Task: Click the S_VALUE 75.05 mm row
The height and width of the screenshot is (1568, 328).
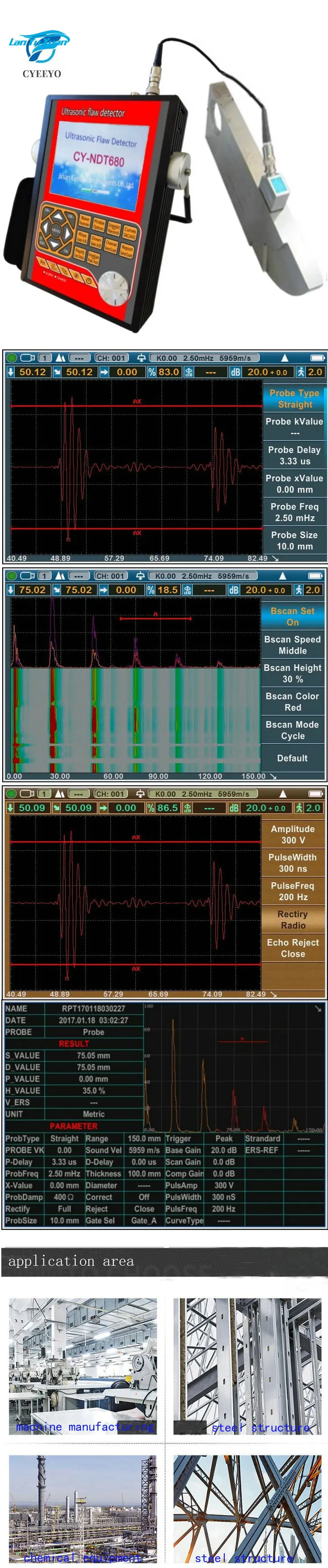Action: click(x=74, y=1056)
